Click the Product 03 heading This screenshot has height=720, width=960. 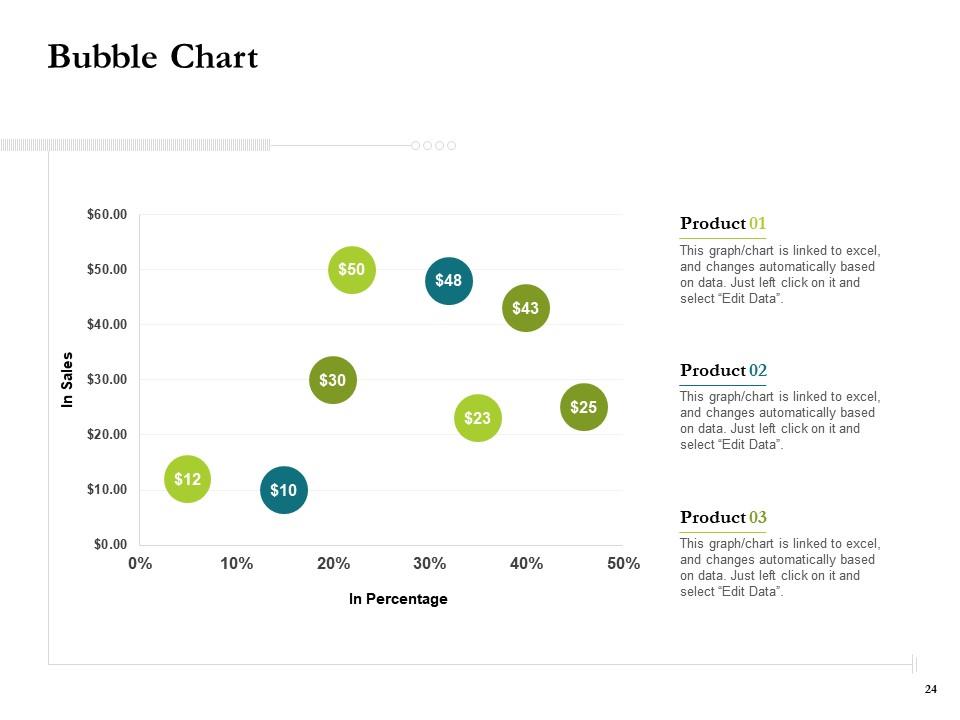point(723,517)
